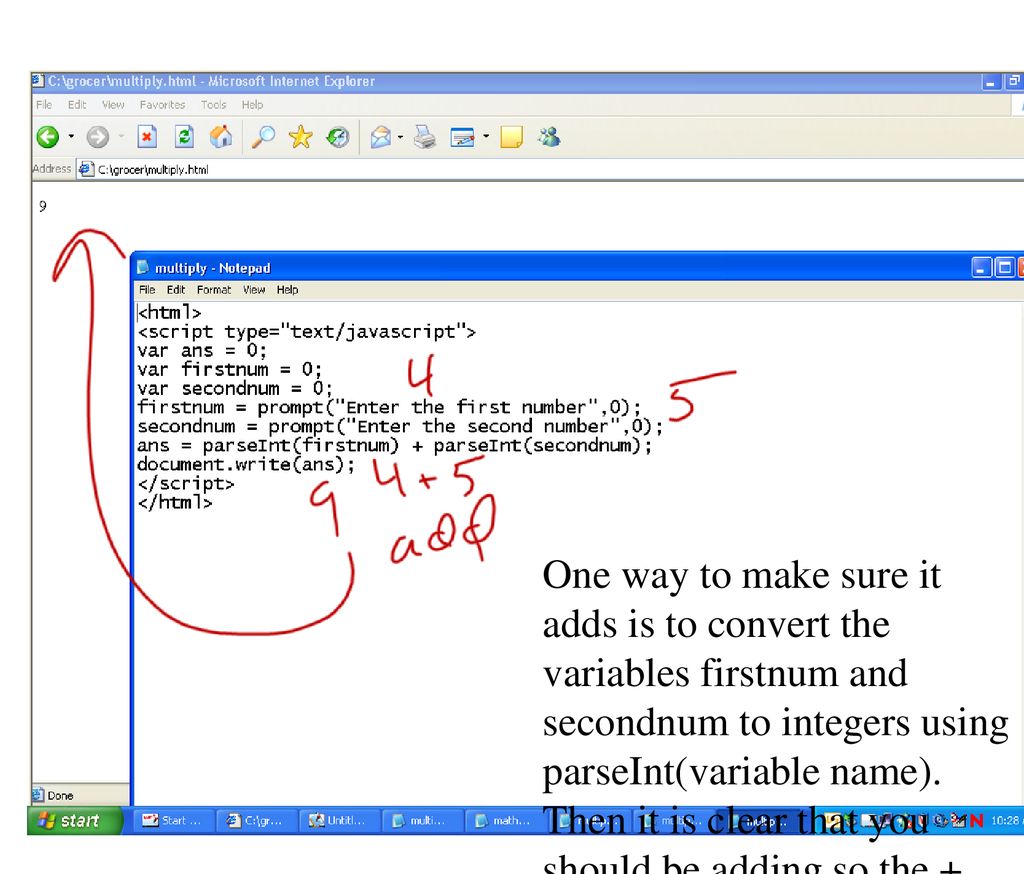1024x874 pixels.
Task: Click the 'var ans = 0;' line
Action: pos(202,351)
